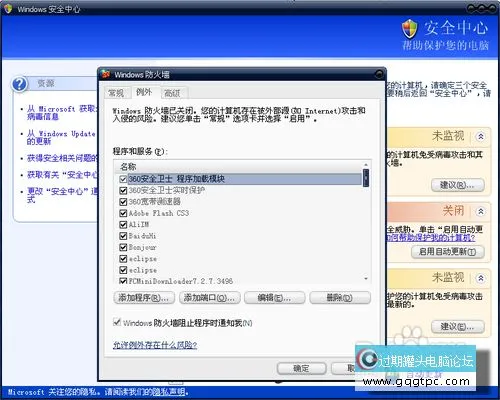Click the list scrollbar down arrow
The height and width of the screenshot is (400, 500).
point(366,279)
